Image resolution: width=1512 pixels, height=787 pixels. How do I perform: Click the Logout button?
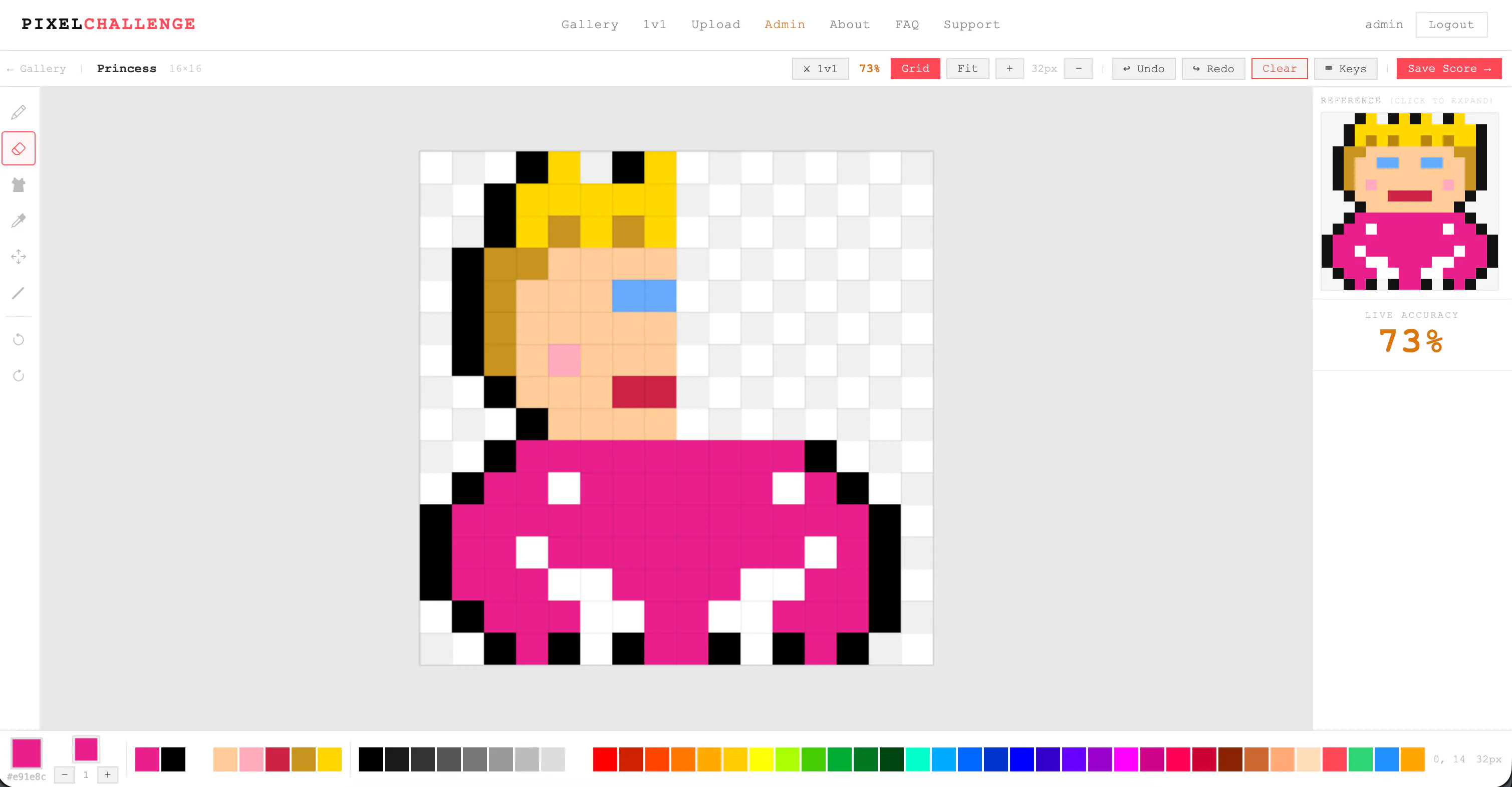[1451, 25]
